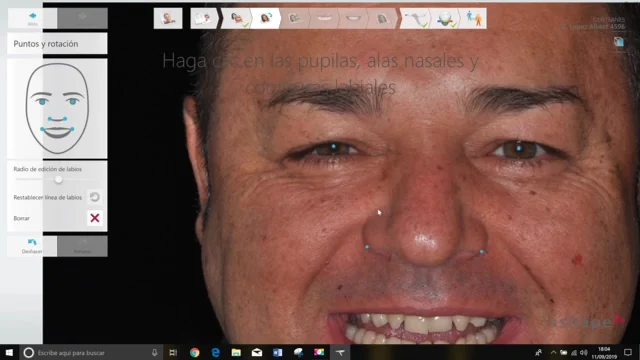Undo last action with Deshacer button
Viewport: 640px width, 360px height.
[x=32, y=246]
